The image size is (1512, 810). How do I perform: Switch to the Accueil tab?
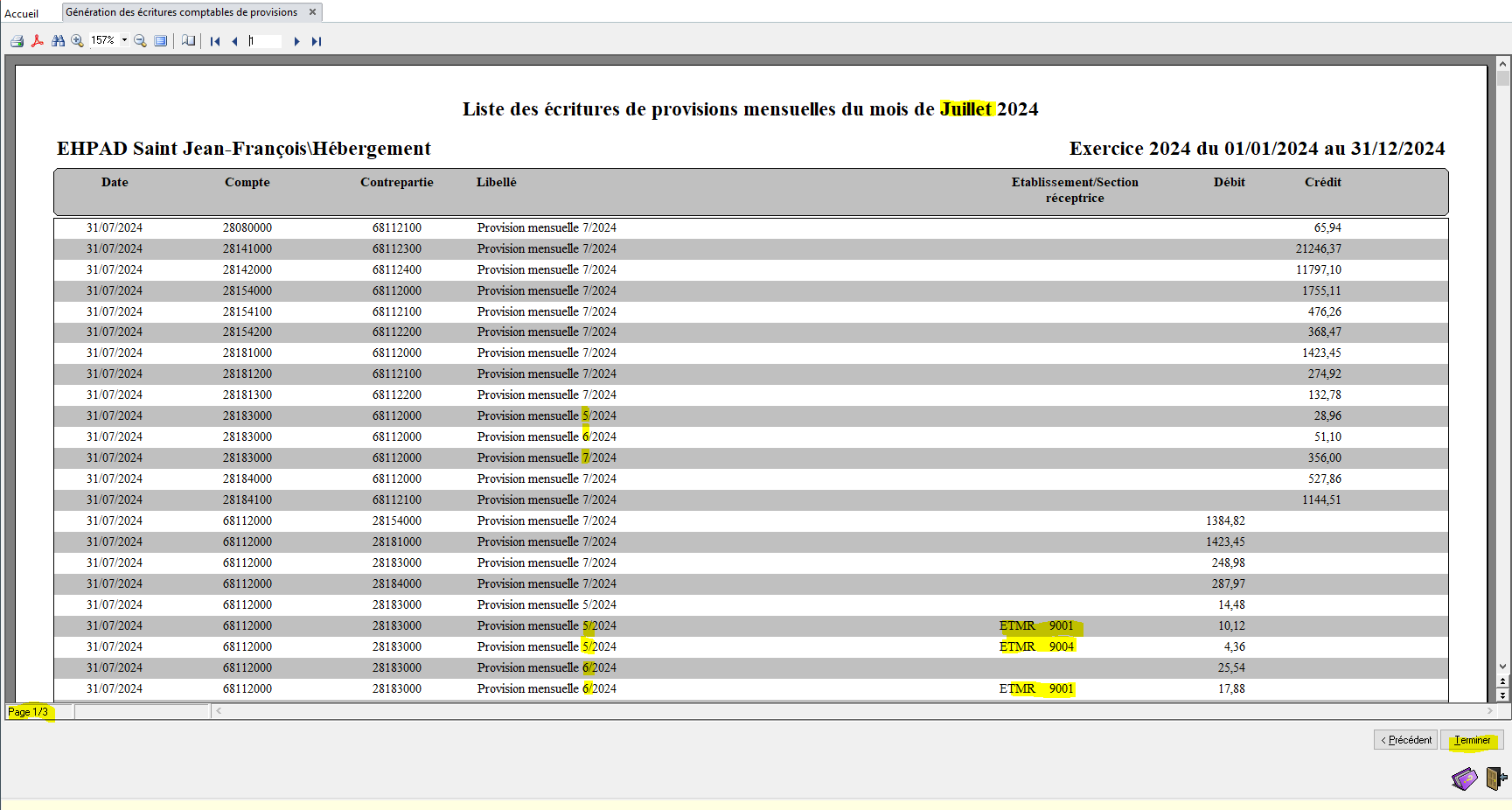(x=22, y=13)
